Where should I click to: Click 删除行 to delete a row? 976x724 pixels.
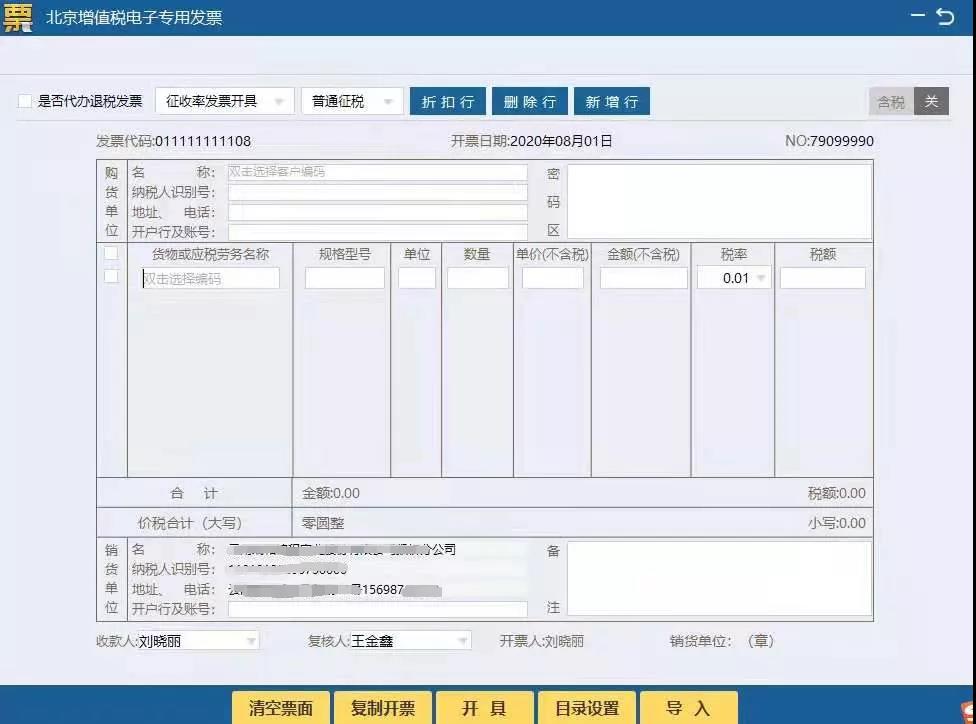point(529,101)
